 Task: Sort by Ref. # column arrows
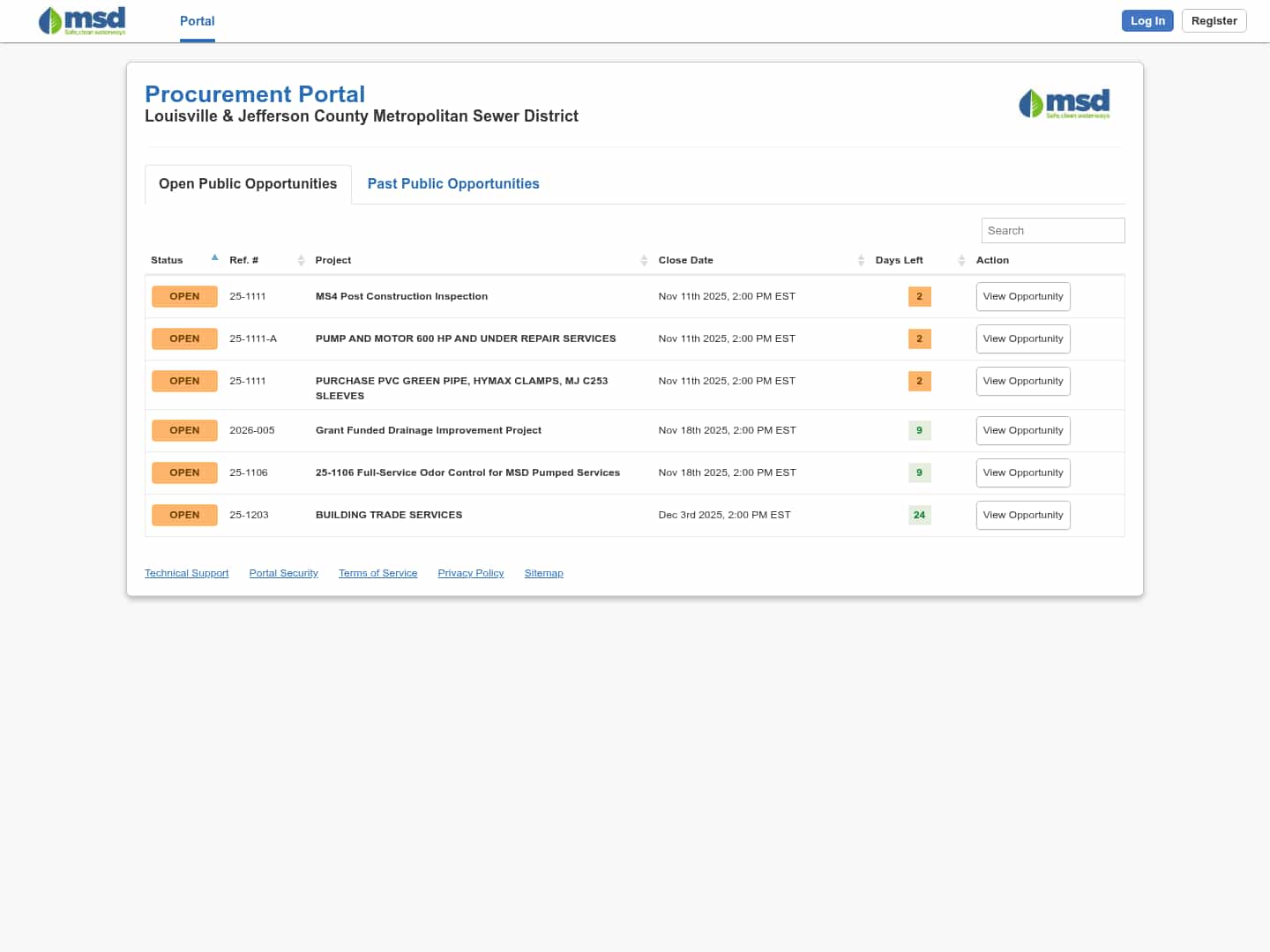pos(301,260)
